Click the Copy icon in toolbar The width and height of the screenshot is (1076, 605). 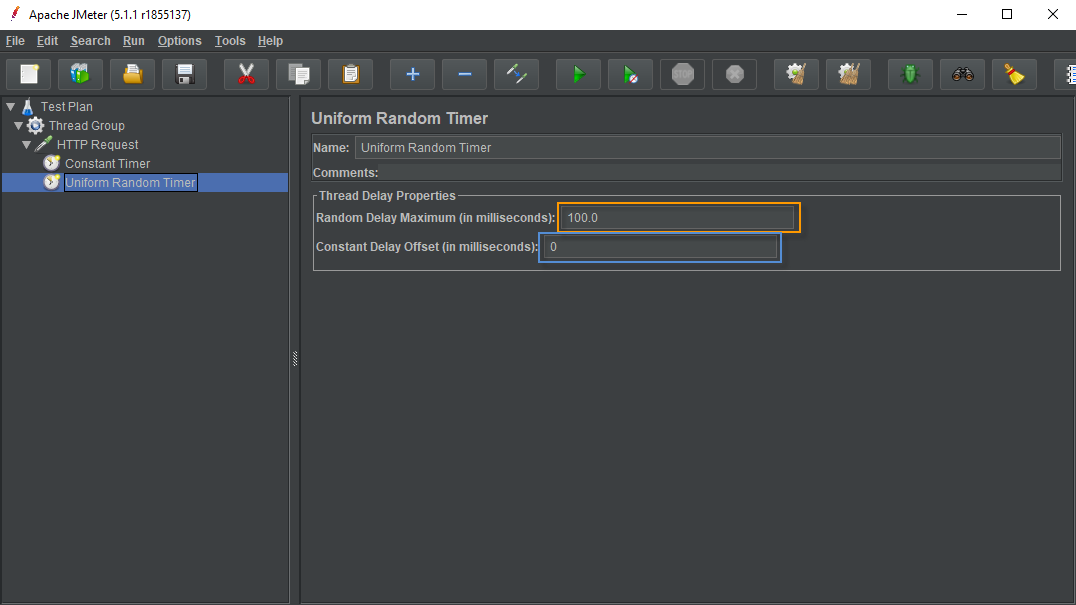(298, 74)
